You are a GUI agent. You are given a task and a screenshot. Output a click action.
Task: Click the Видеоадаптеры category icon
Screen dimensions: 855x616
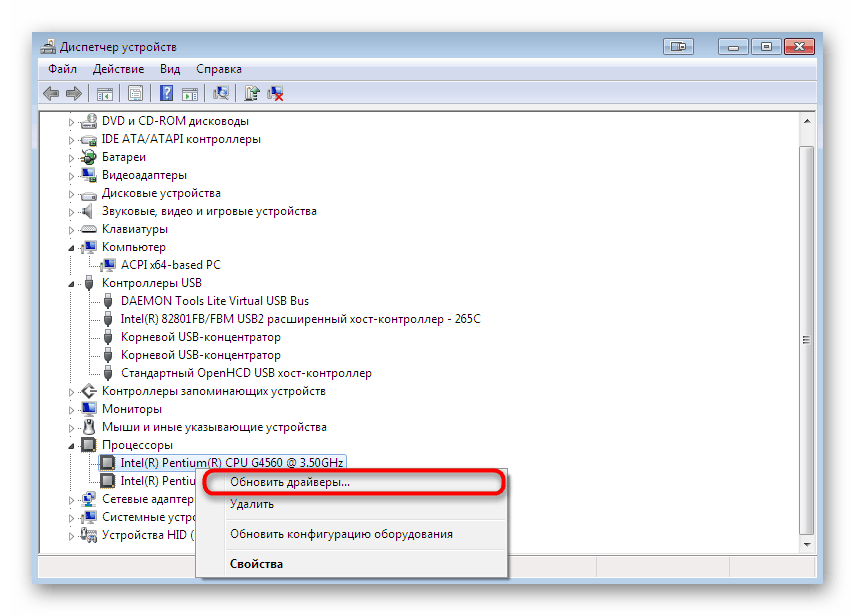(x=88, y=175)
